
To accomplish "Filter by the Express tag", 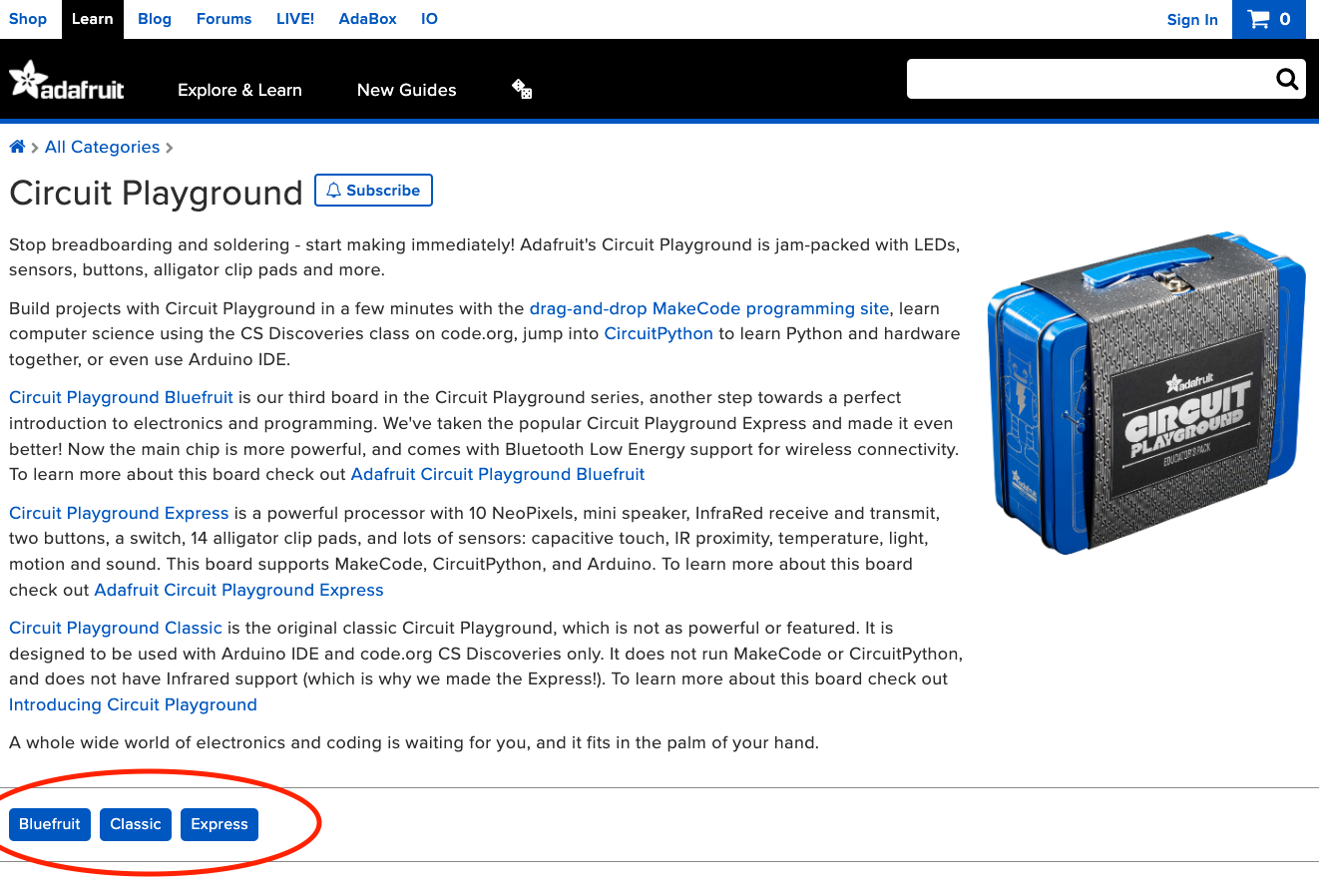I will point(220,824).
